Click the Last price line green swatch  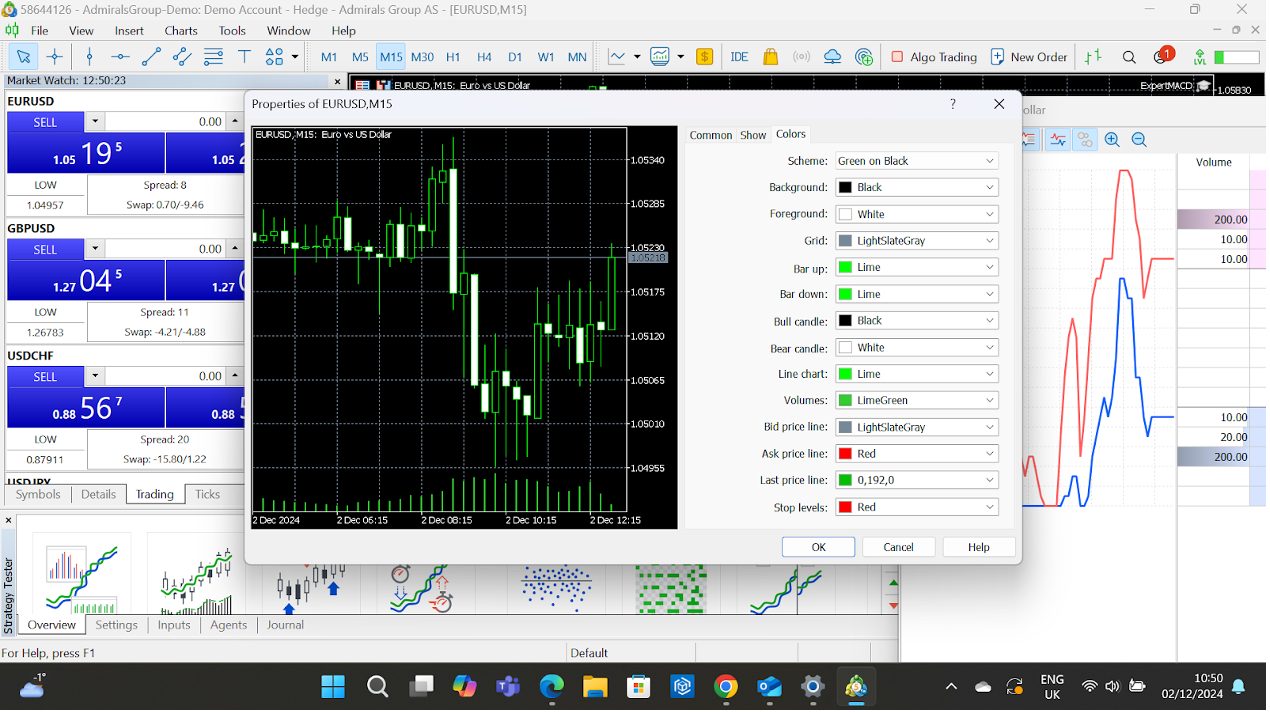(x=845, y=481)
